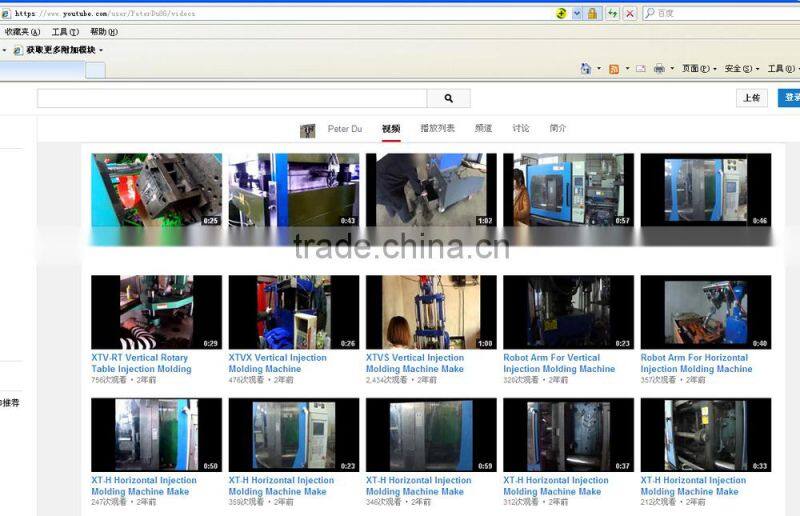
Task: Open the 安全 (Safety) dropdown menu
Action: [x=740, y=69]
